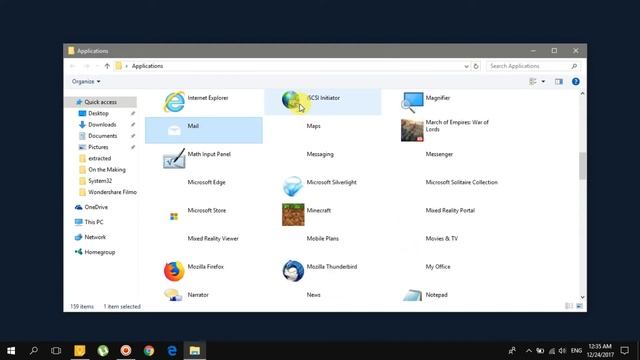Screen dimensions: 640x360
Task: Open Wondershare Filmora folder in sidebar
Action: point(112,192)
